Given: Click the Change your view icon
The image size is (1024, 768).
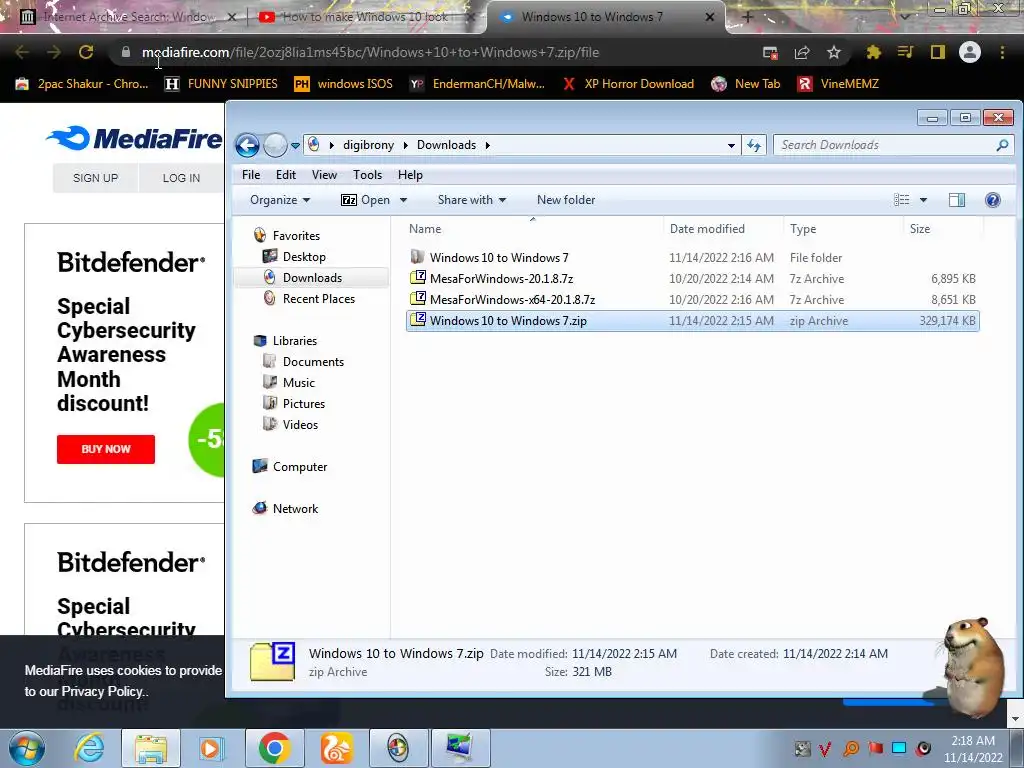Looking at the screenshot, I should tap(901, 200).
